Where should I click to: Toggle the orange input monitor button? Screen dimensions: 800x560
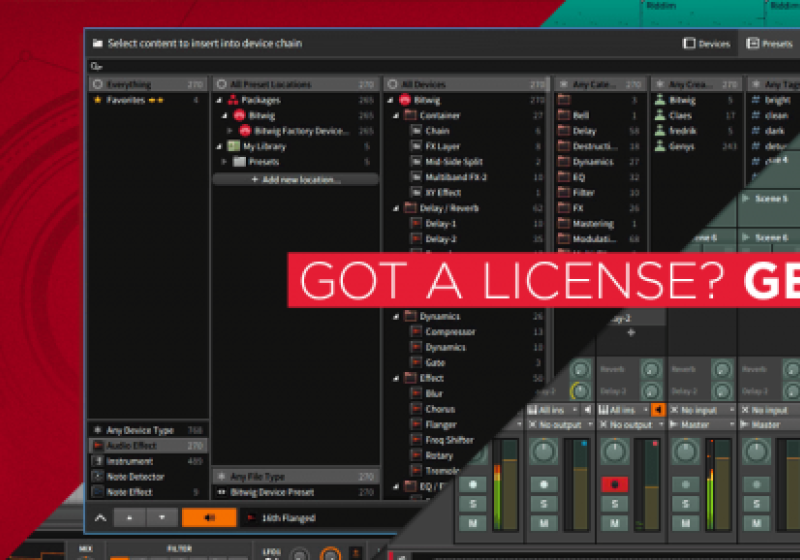[658, 410]
